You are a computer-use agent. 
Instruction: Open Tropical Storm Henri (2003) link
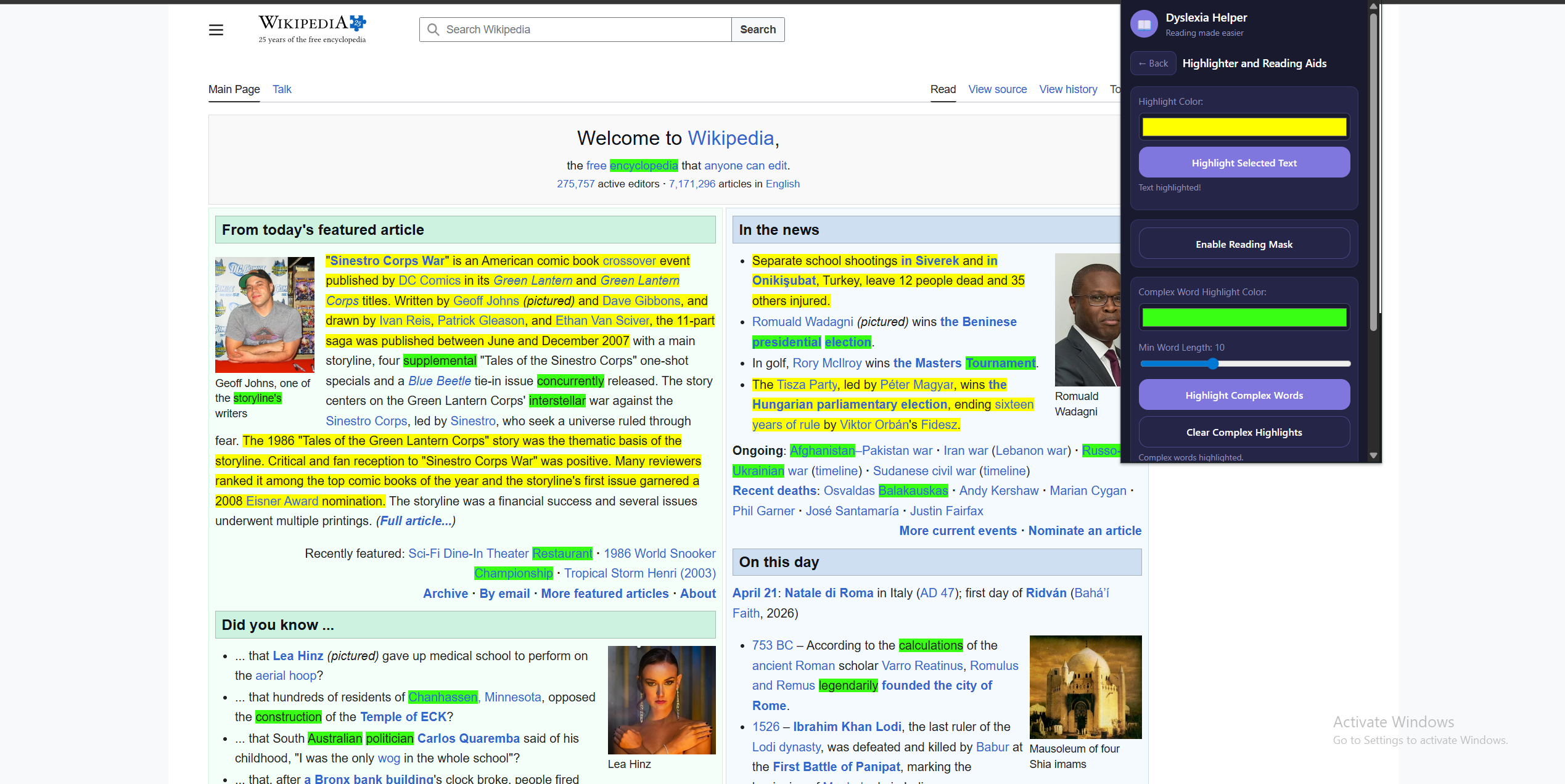(x=640, y=573)
